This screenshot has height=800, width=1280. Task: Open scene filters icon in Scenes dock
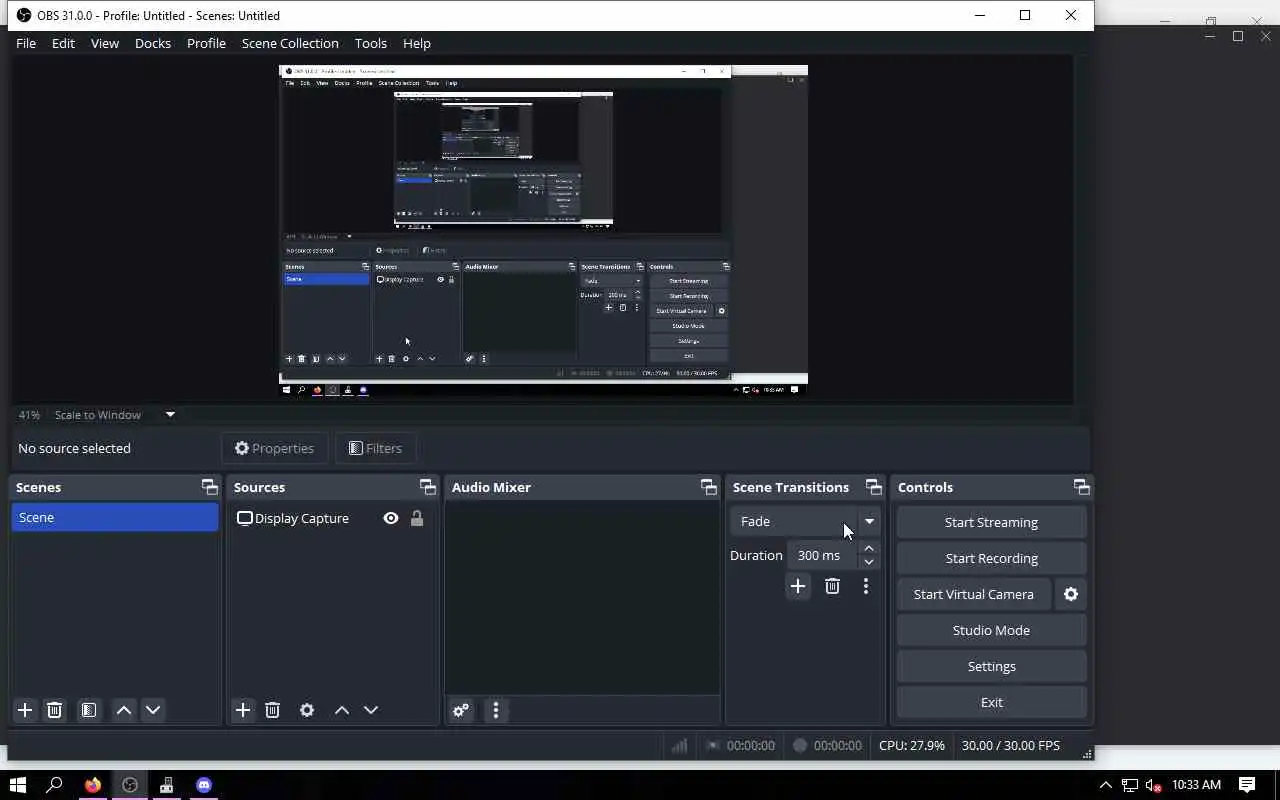[89, 710]
